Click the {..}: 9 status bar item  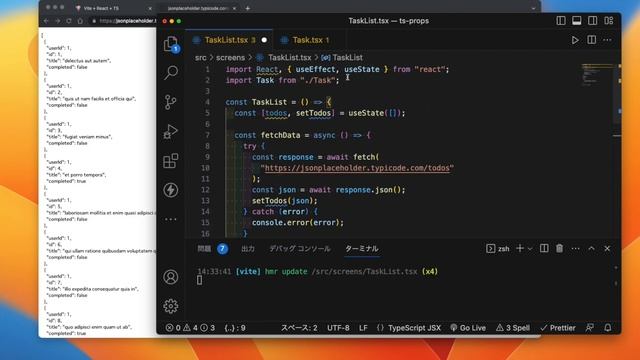[x=235, y=328]
